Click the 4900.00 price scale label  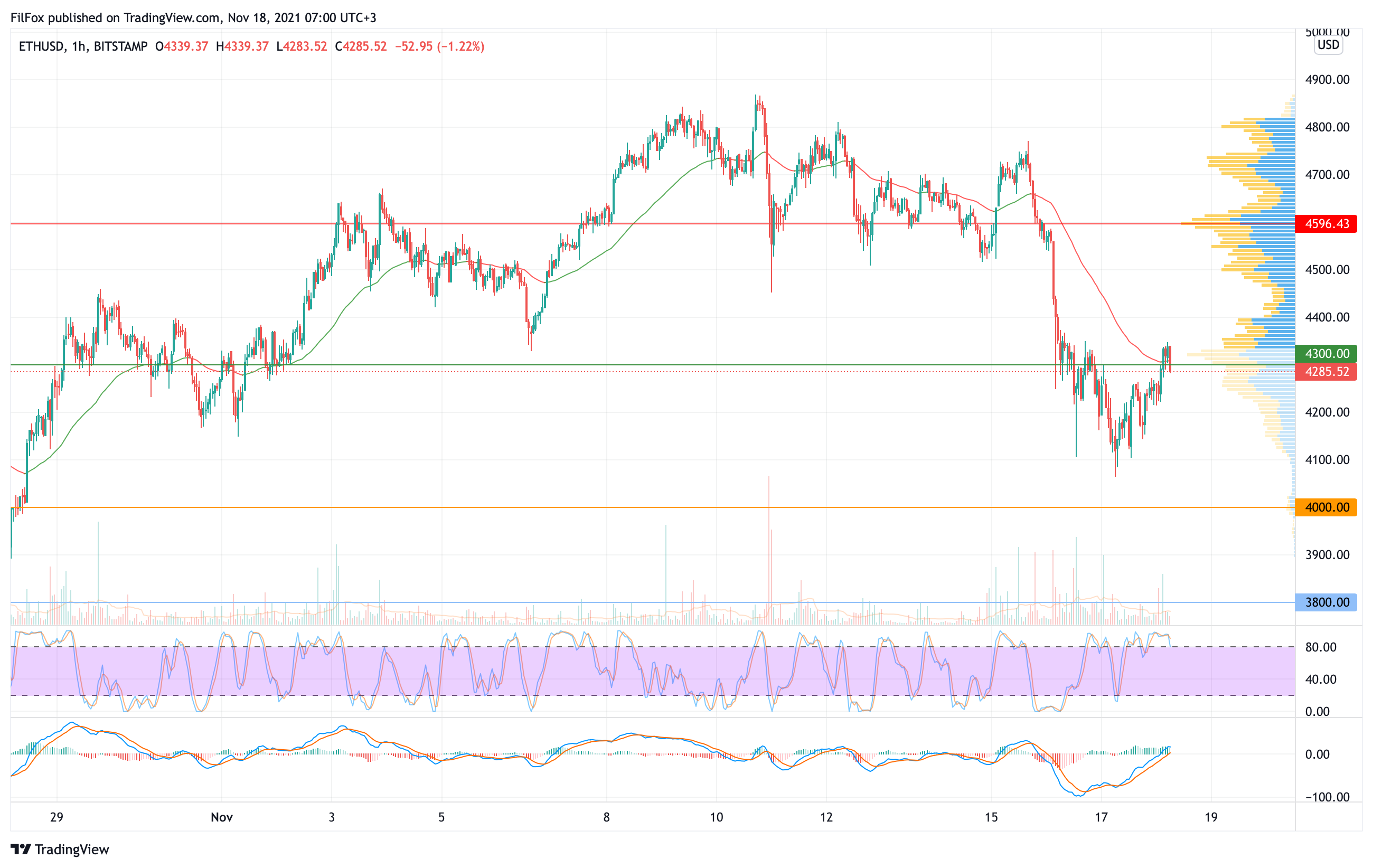click(x=1327, y=80)
